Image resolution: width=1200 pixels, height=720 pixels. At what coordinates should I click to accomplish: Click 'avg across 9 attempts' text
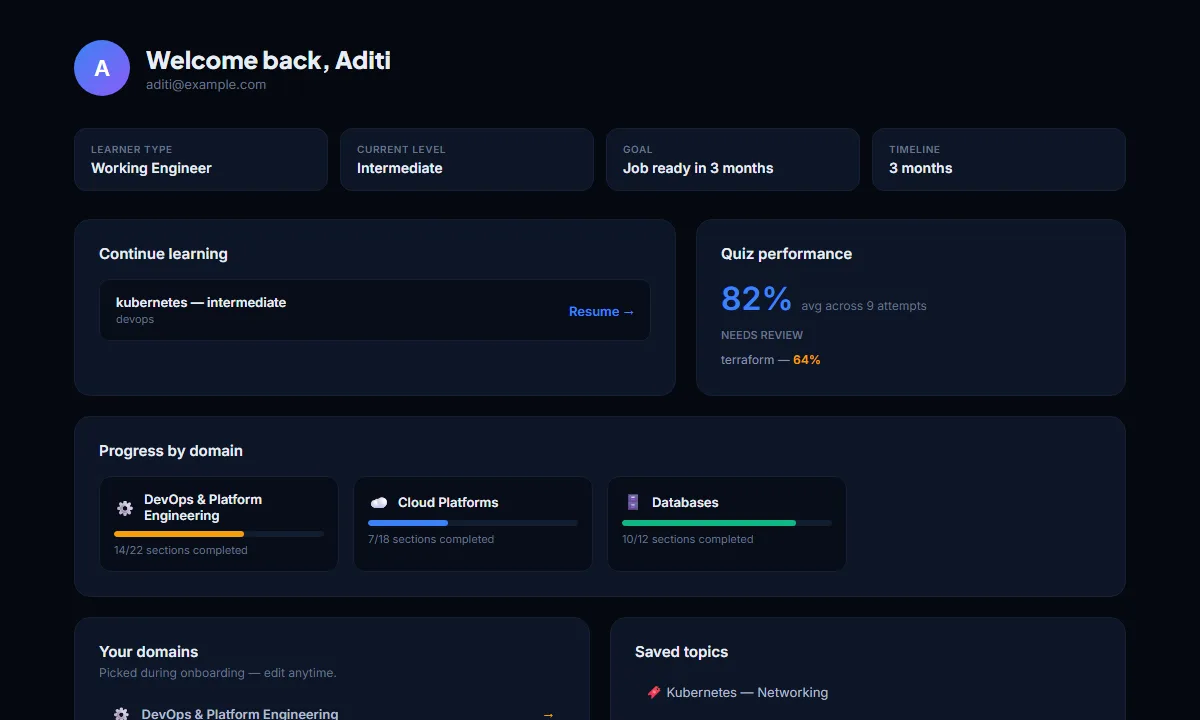point(864,306)
